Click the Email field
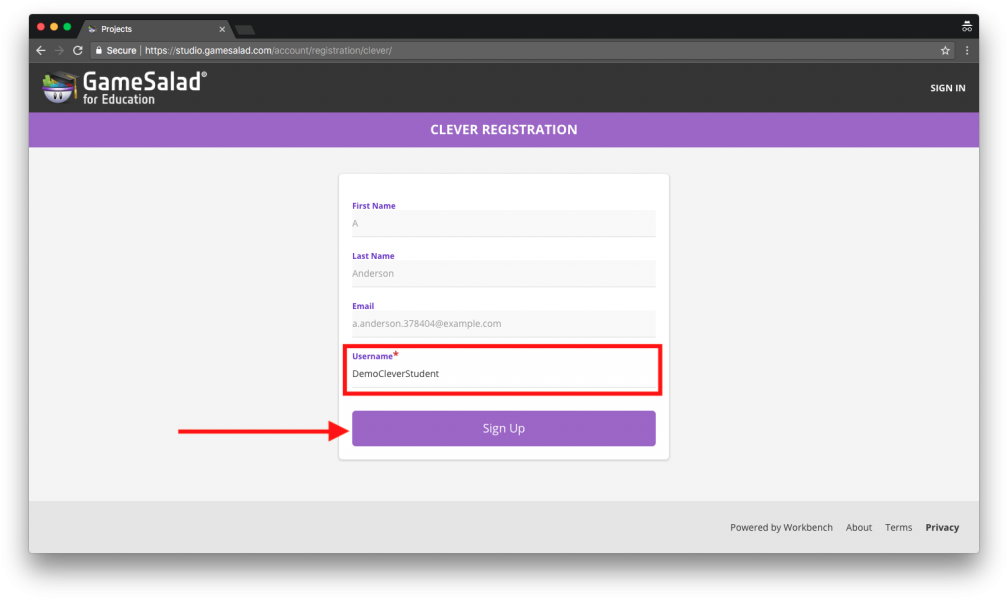The width and height of the screenshot is (1007, 598). [x=504, y=324]
